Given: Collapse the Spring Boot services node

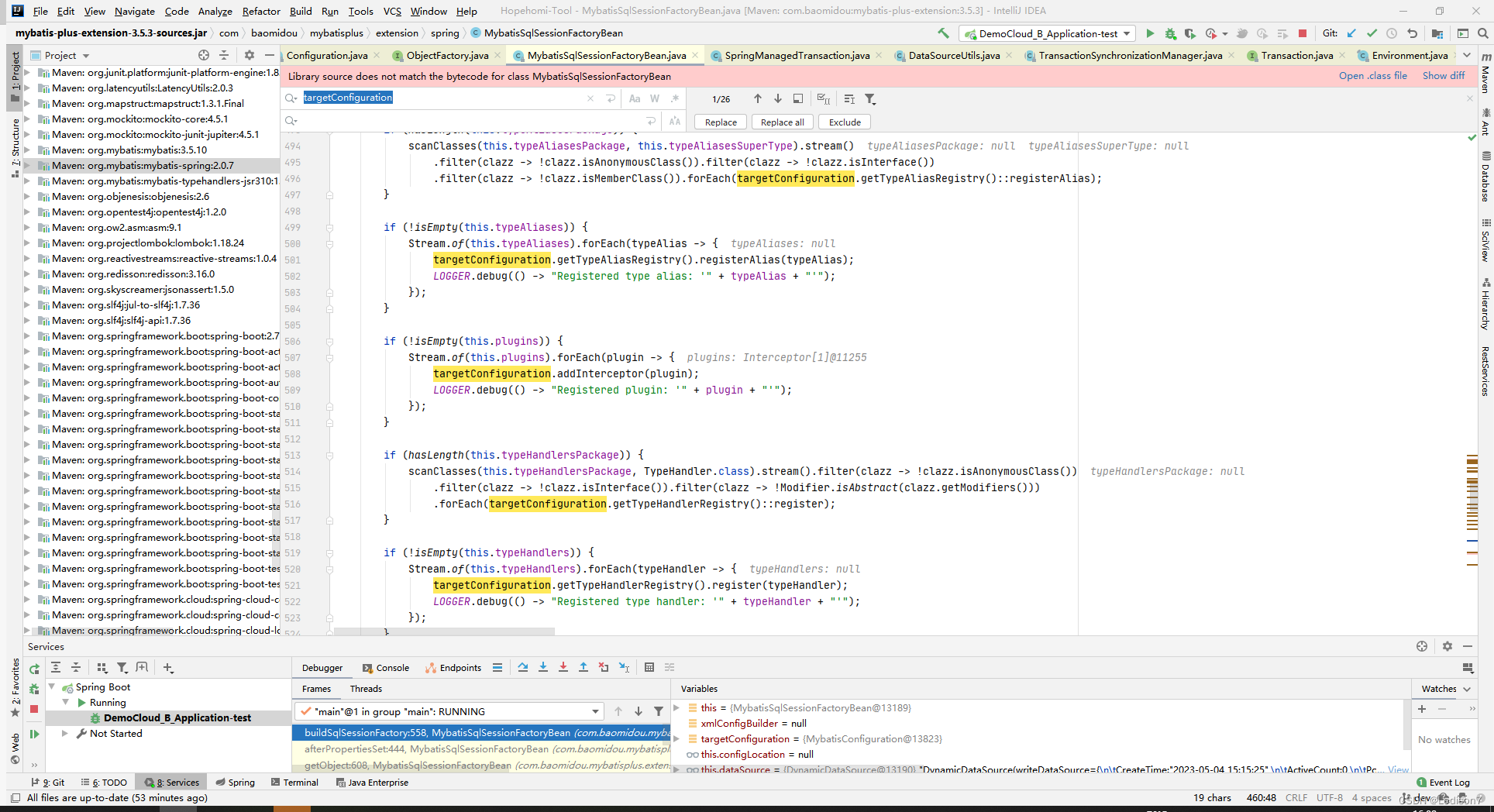Looking at the screenshot, I should pos(52,686).
